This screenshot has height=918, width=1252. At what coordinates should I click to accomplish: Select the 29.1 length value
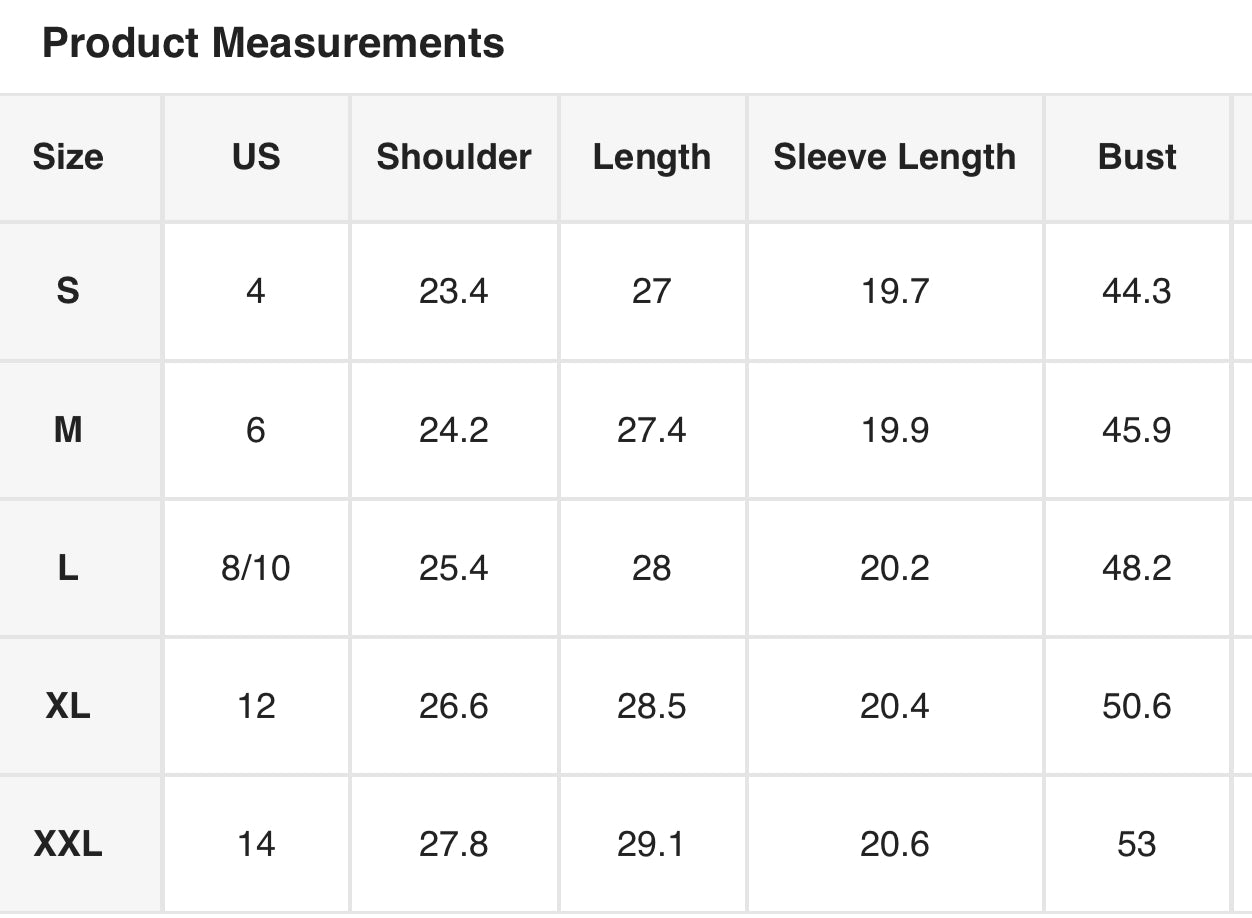(652, 845)
